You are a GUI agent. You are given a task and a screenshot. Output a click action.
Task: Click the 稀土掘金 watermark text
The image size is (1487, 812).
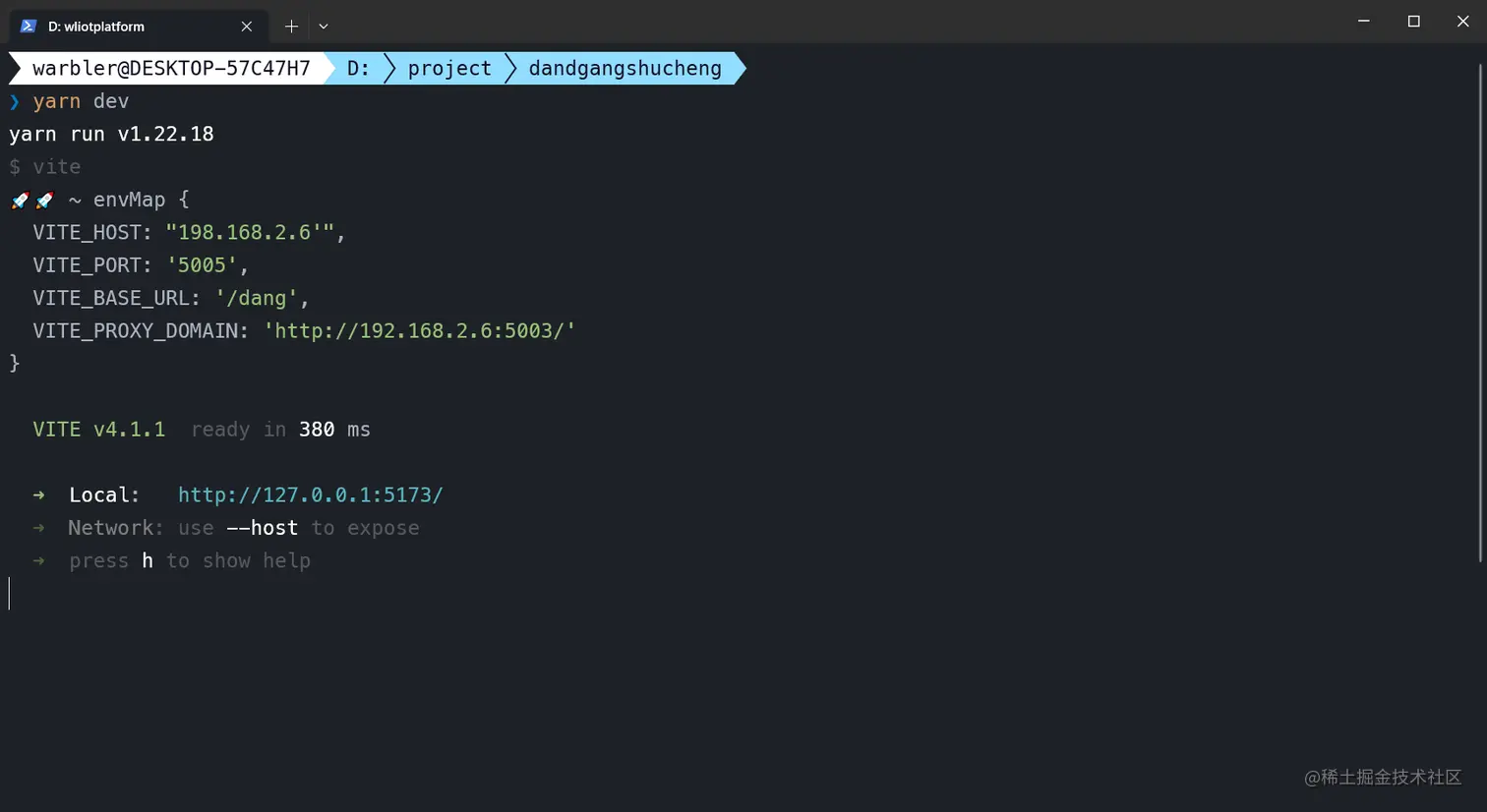coord(1382,778)
